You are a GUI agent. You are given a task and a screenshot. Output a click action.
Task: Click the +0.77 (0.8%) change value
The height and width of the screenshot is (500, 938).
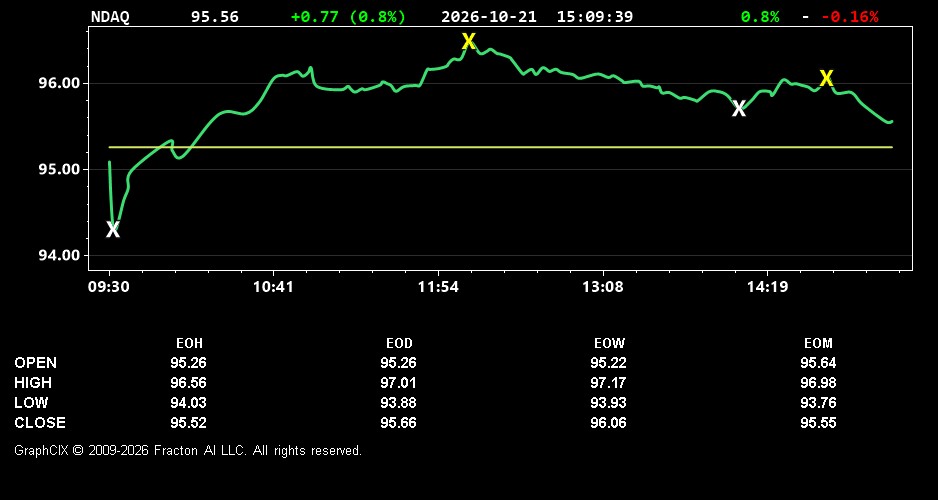pyautogui.click(x=348, y=17)
